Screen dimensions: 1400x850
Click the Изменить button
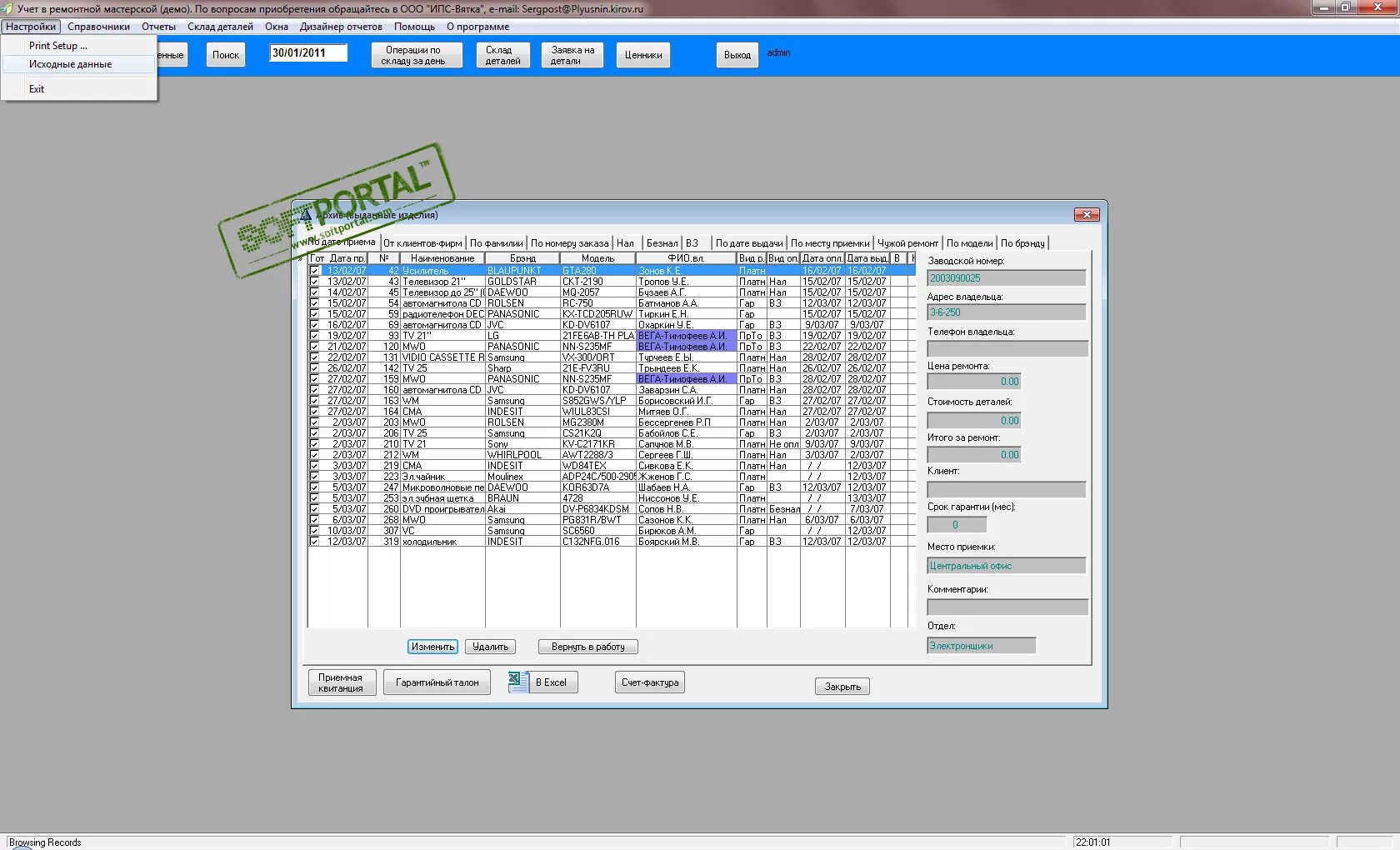[433, 647]
